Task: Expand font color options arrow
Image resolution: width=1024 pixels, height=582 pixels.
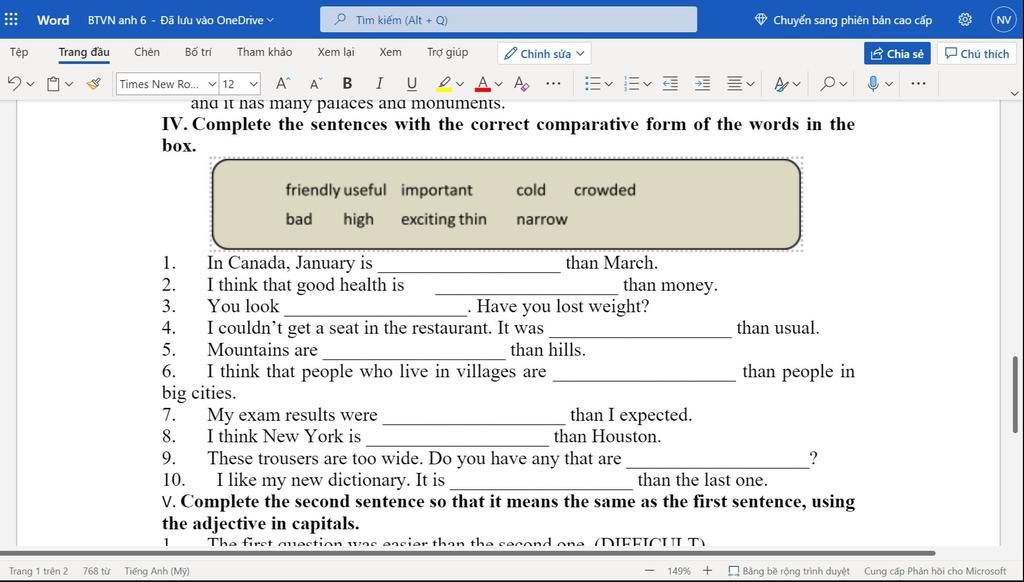Action: pyautogui.click(x=498, y=84)
